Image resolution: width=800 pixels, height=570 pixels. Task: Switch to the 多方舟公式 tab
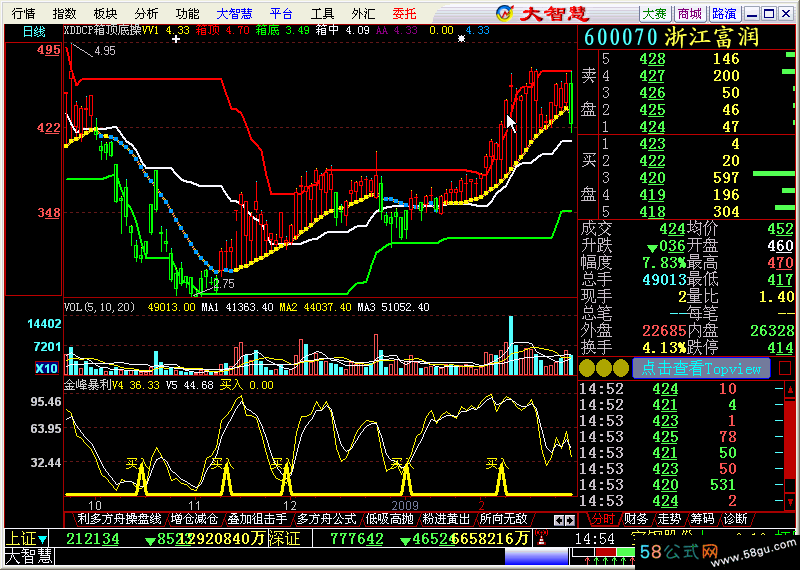pyautogui.click(x=326, y=519)
